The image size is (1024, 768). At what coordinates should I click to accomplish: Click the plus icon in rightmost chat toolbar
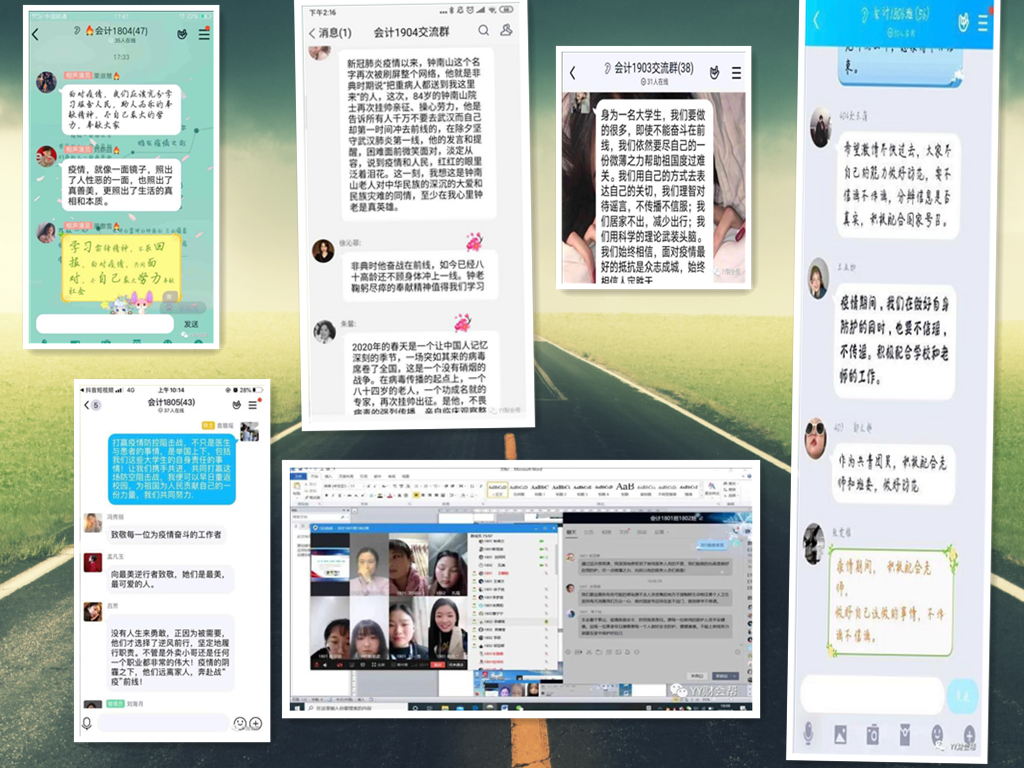pyautogui.click(x=968, y=735)
